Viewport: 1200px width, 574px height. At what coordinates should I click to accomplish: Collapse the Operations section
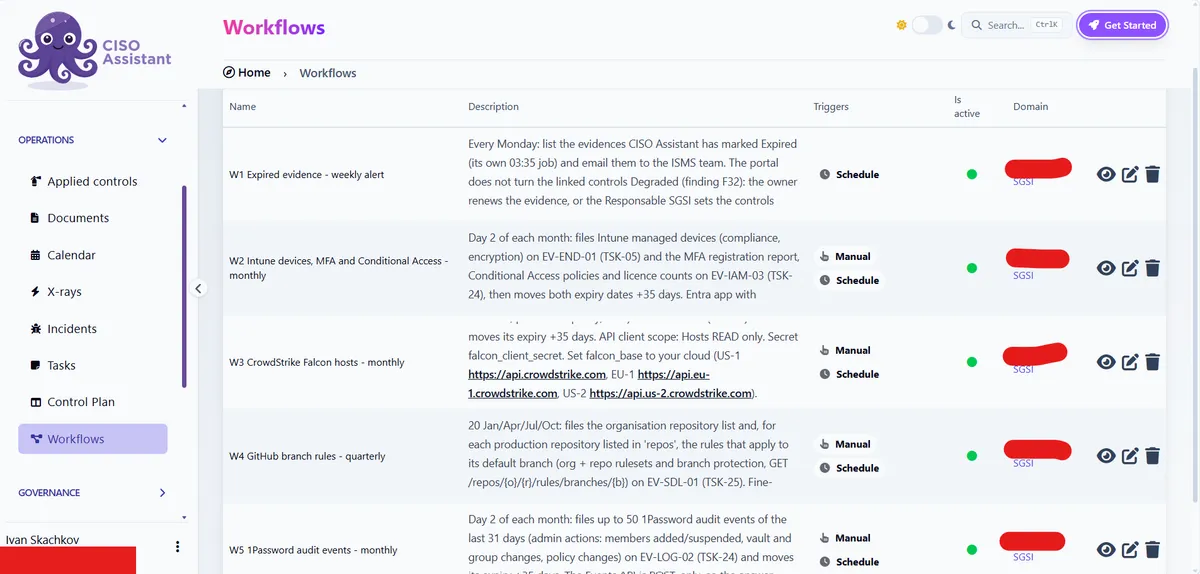point(93,140)
